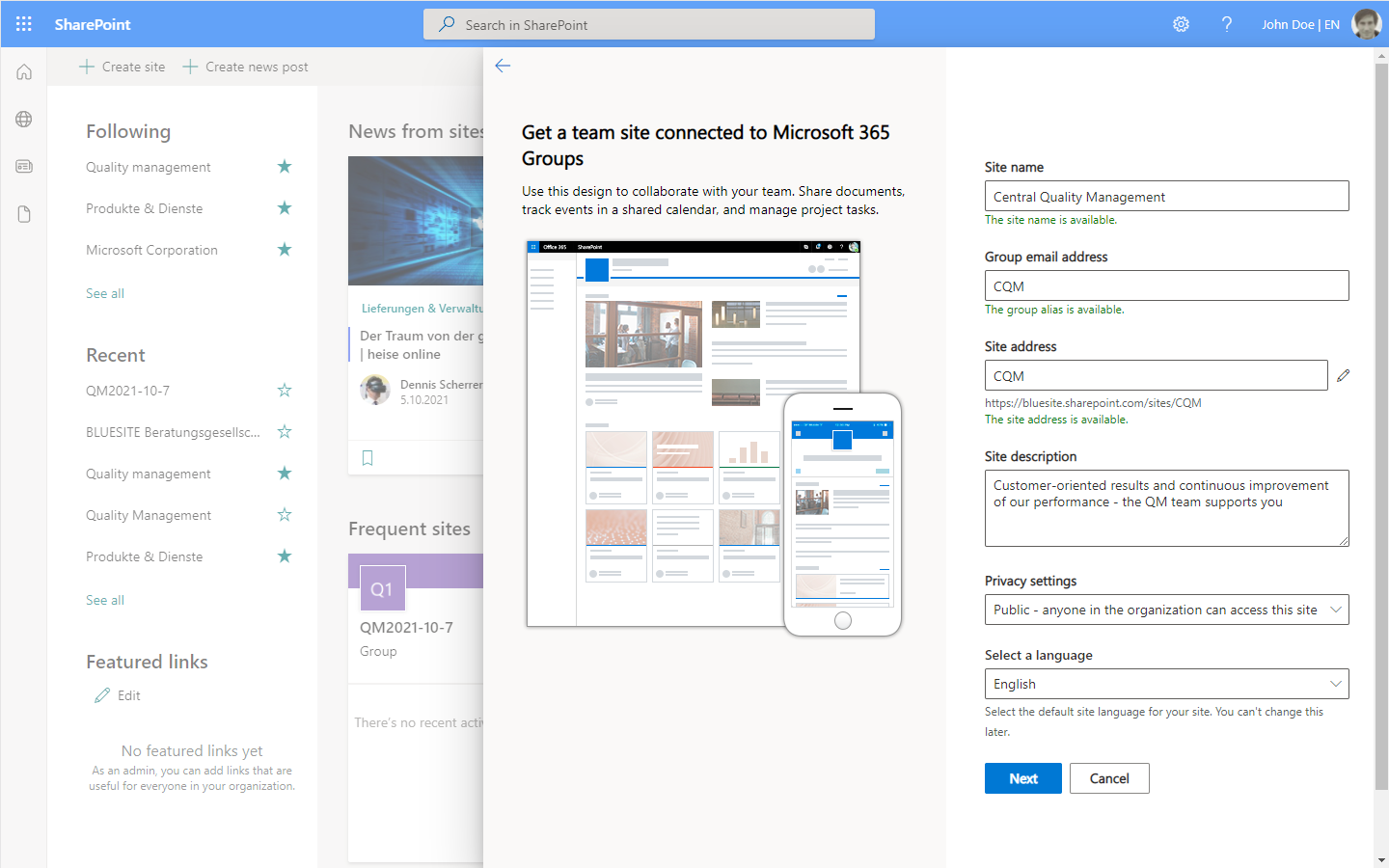Click the Group email address field
The image size is (1389, 868).
tap(1166, 285)
